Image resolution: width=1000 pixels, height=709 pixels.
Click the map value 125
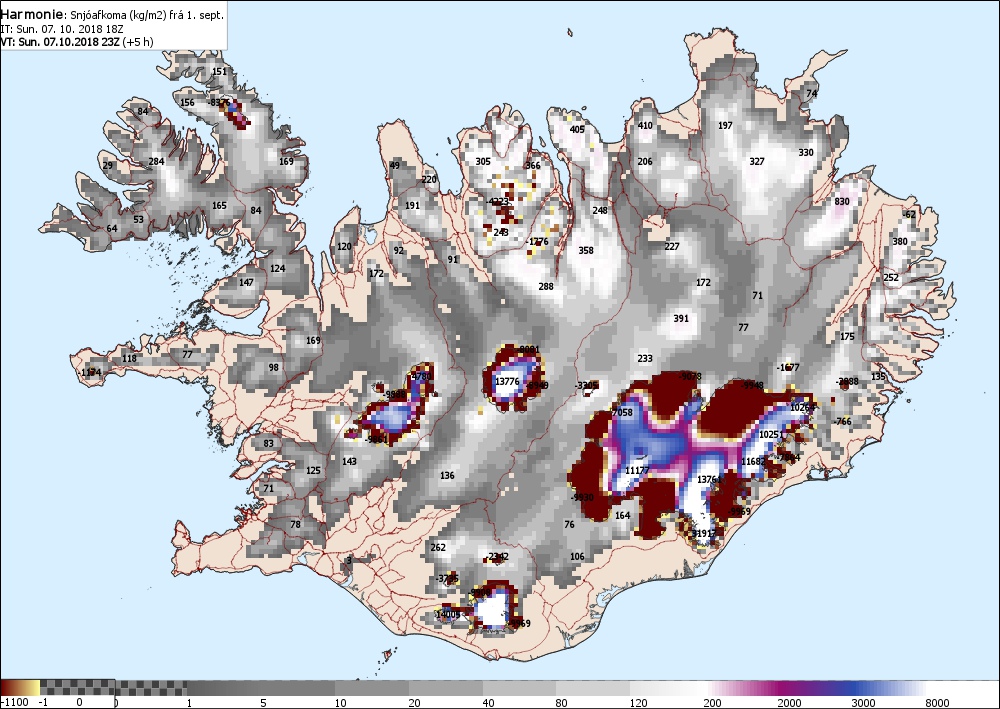313,471
